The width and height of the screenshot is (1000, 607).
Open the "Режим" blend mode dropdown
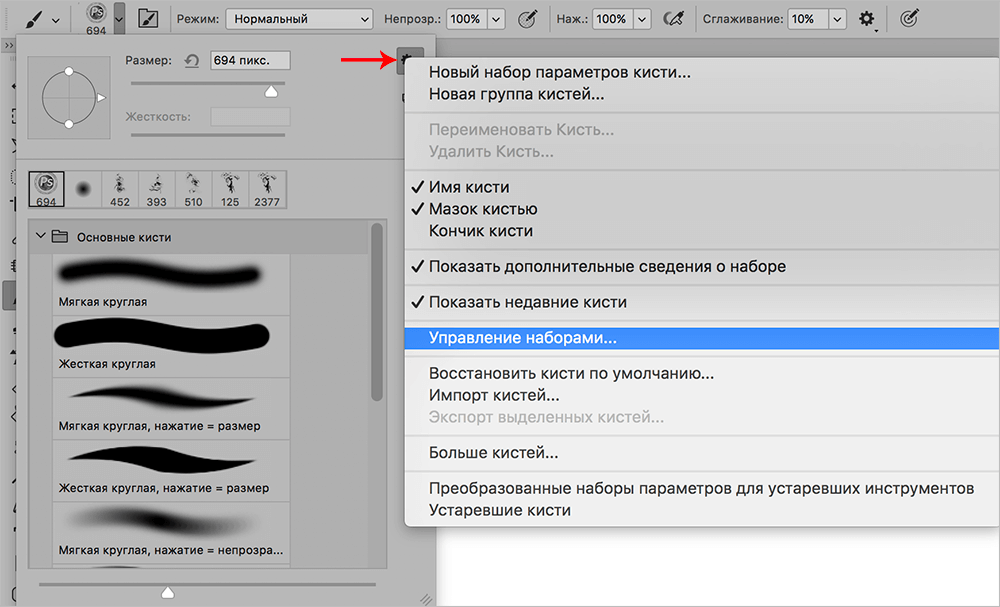point(299,19)
